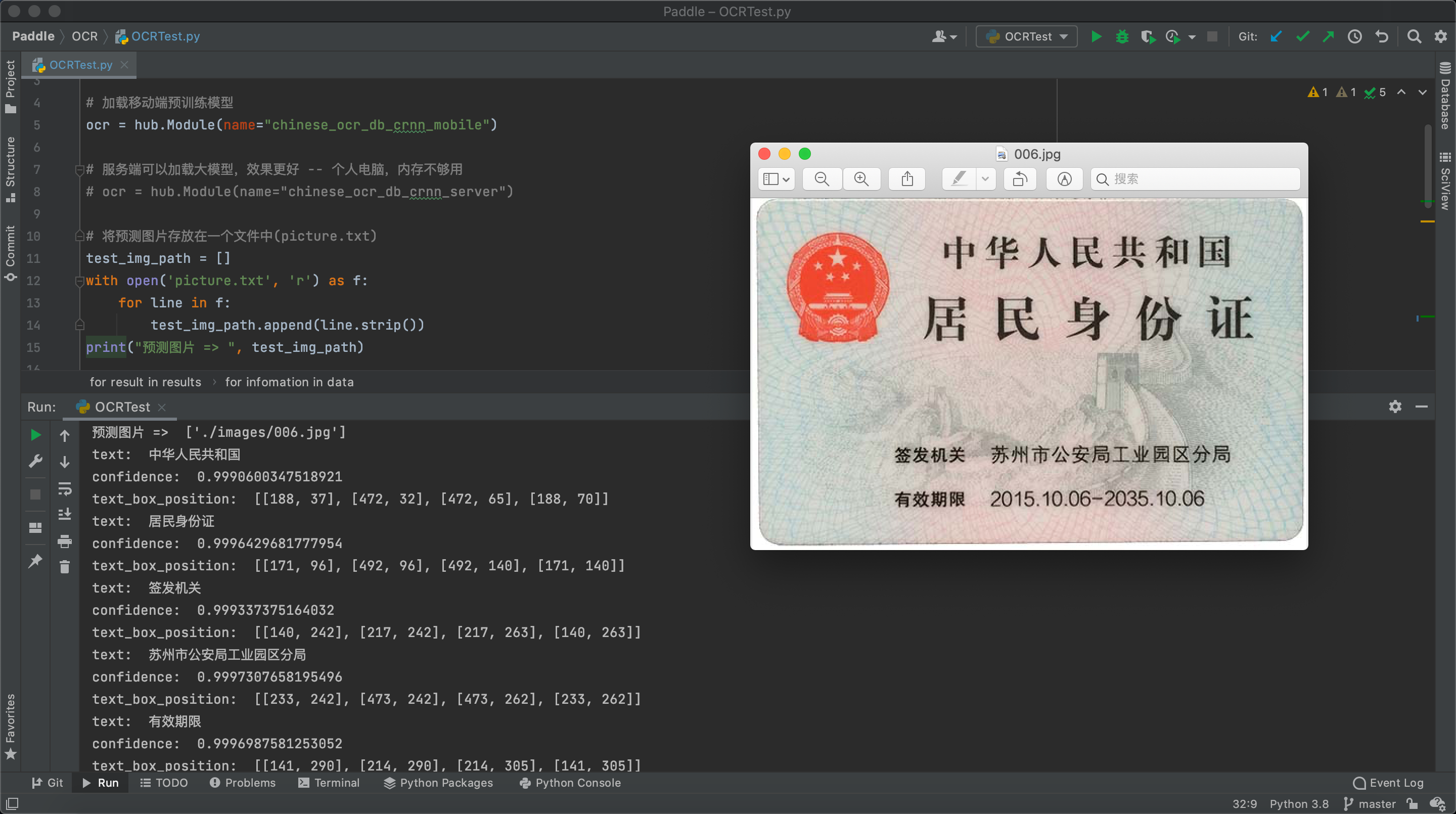1456x814 pixels.
Task: Collapse the comment fold on line 7
Action: click(x=80, y=169)
